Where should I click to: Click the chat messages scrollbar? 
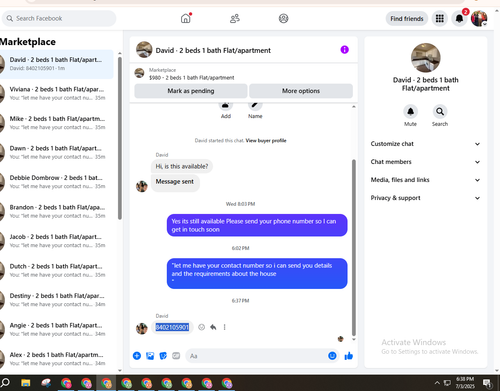point(354,247)
